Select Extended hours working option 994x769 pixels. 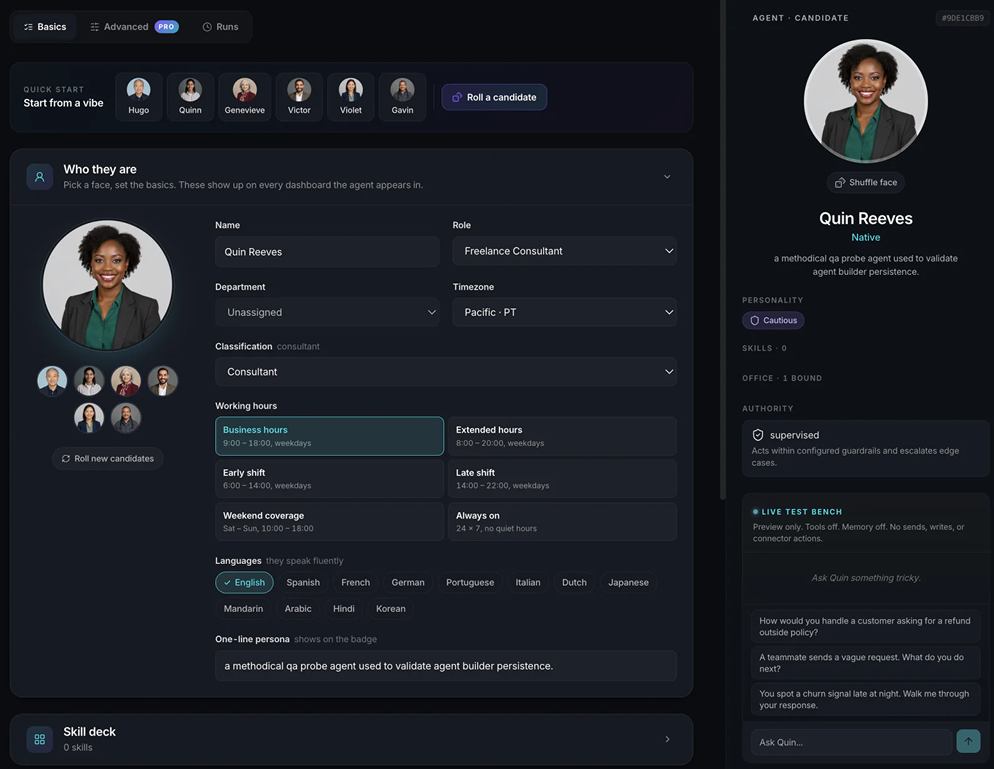coord(562,436)
